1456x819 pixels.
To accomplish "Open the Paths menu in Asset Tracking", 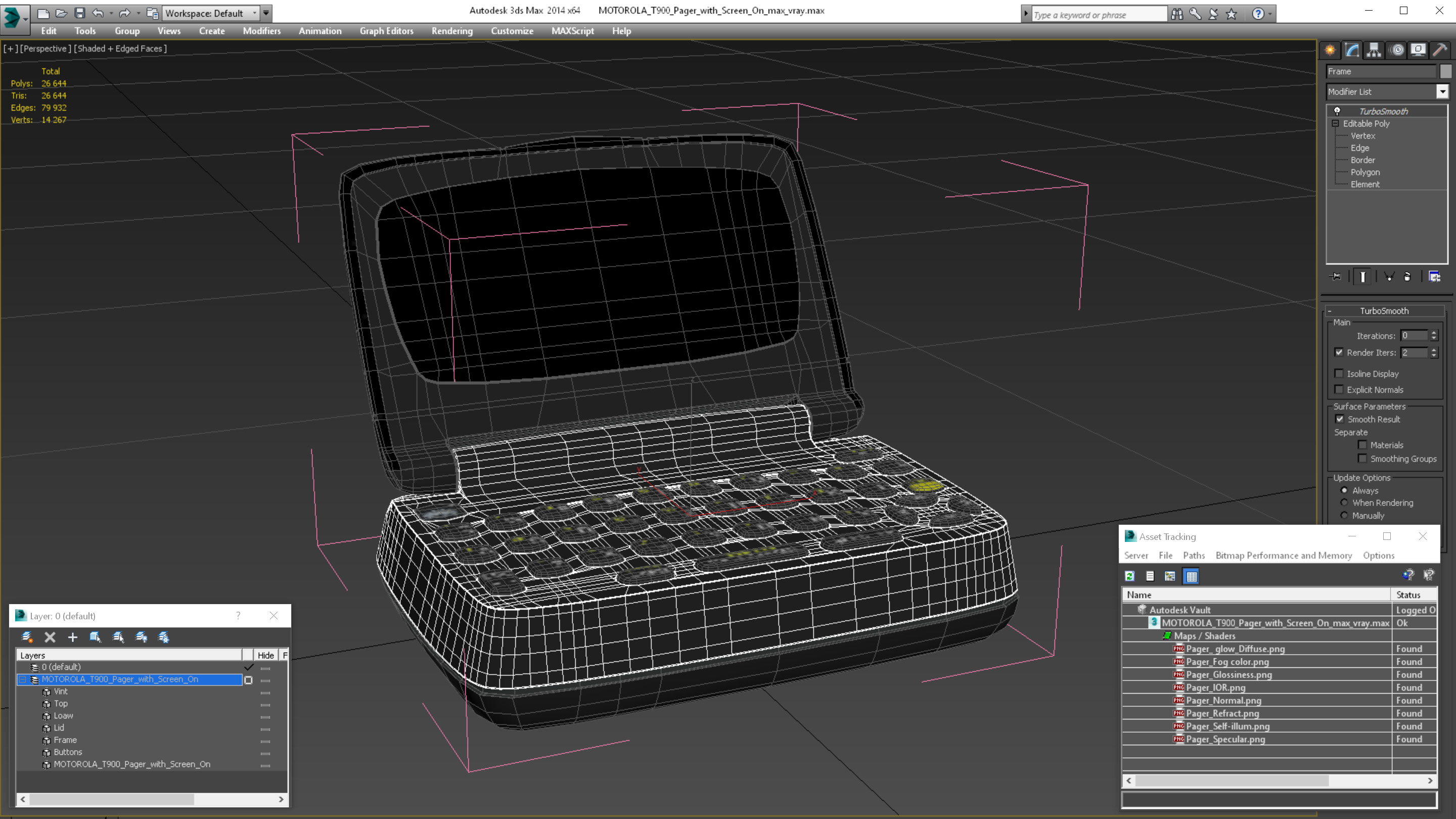I will pyautogui.click(x=1194, y=555).
